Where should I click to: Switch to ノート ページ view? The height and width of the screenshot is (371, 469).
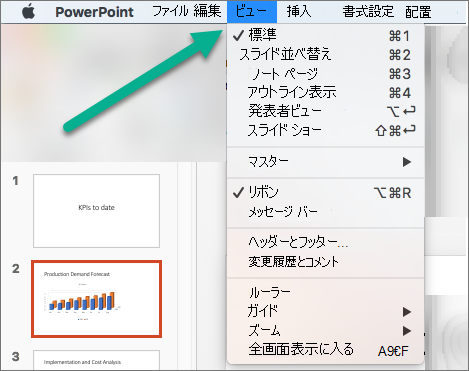325,74
